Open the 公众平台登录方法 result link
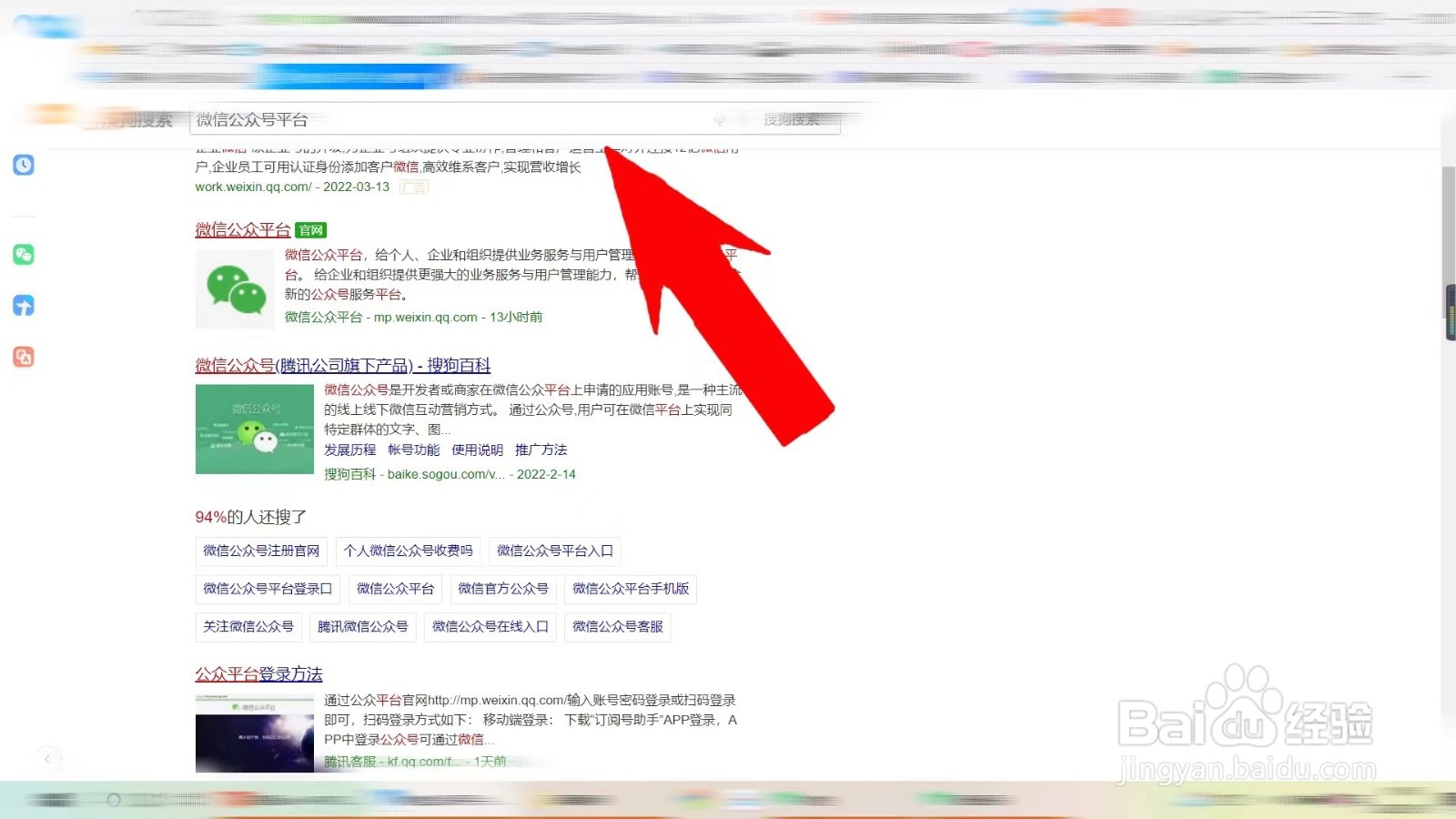The height and width of the screenshot is (819, 1456). coord(258,673)
